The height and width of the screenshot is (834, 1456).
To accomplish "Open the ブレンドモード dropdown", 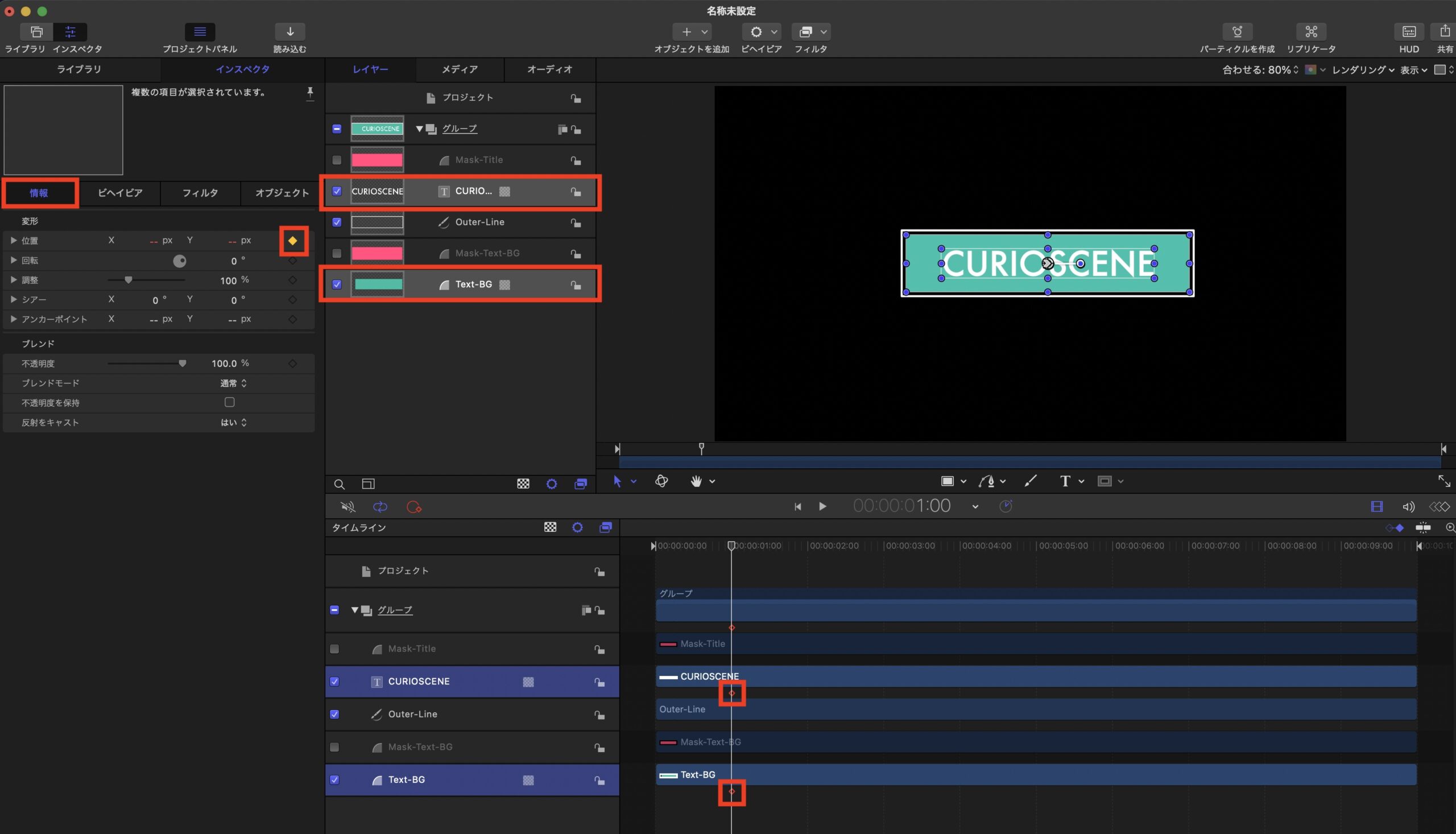I will [x=234, y=383].
